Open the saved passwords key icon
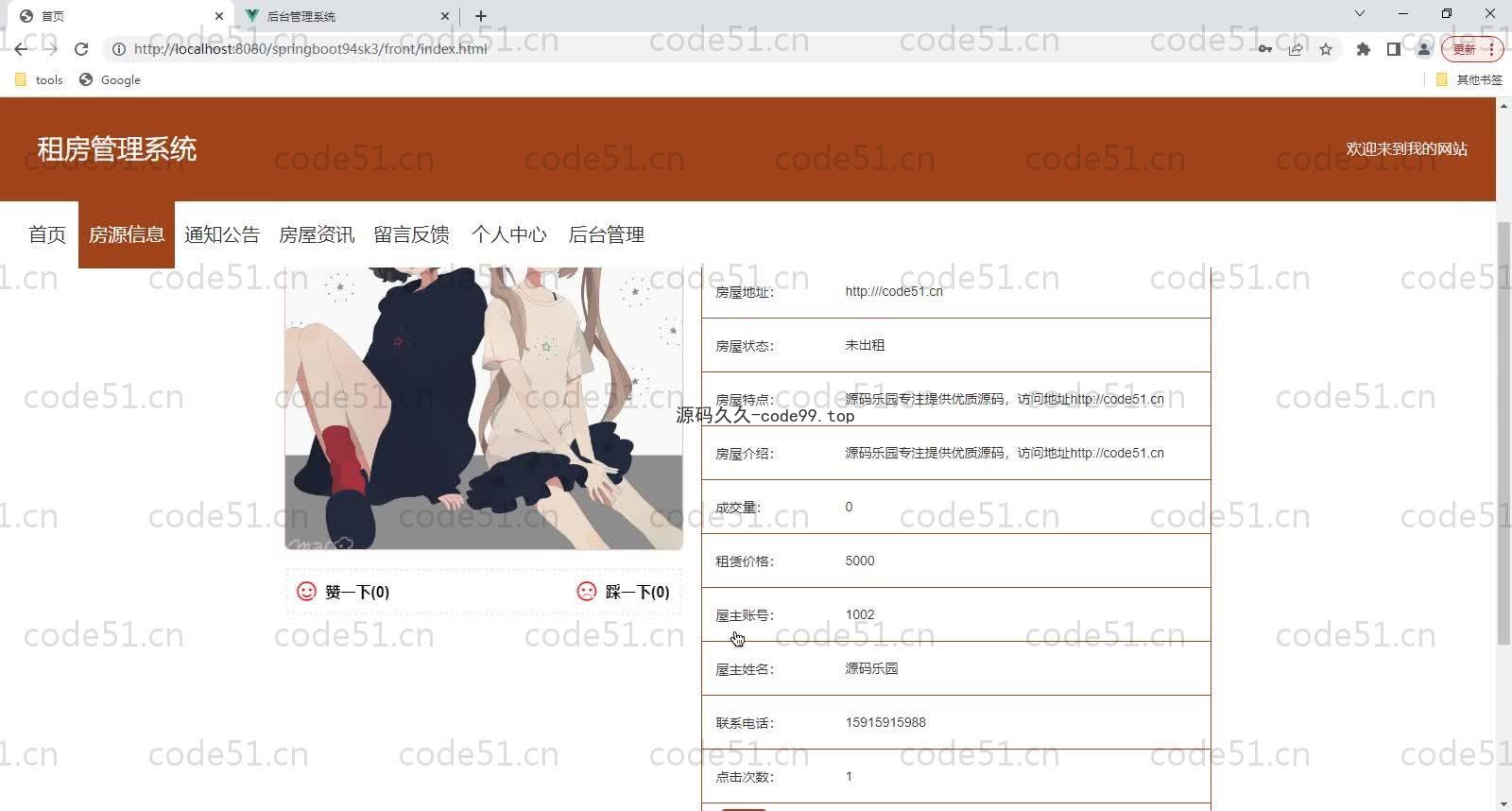Screen dimensions: 1512x811 (1264, 49)
